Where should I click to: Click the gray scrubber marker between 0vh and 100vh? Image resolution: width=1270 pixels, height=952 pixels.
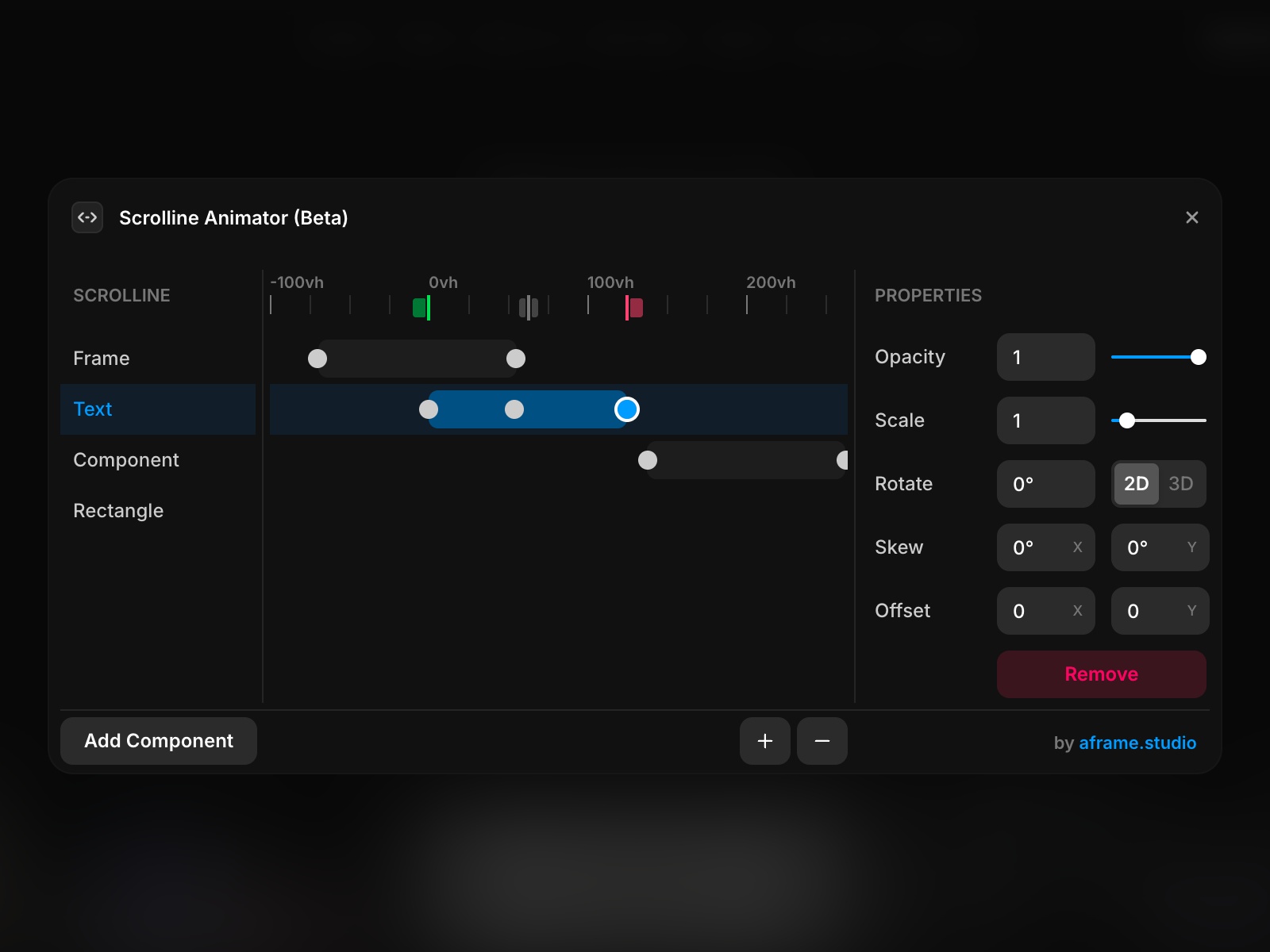(x=530, y=307)
